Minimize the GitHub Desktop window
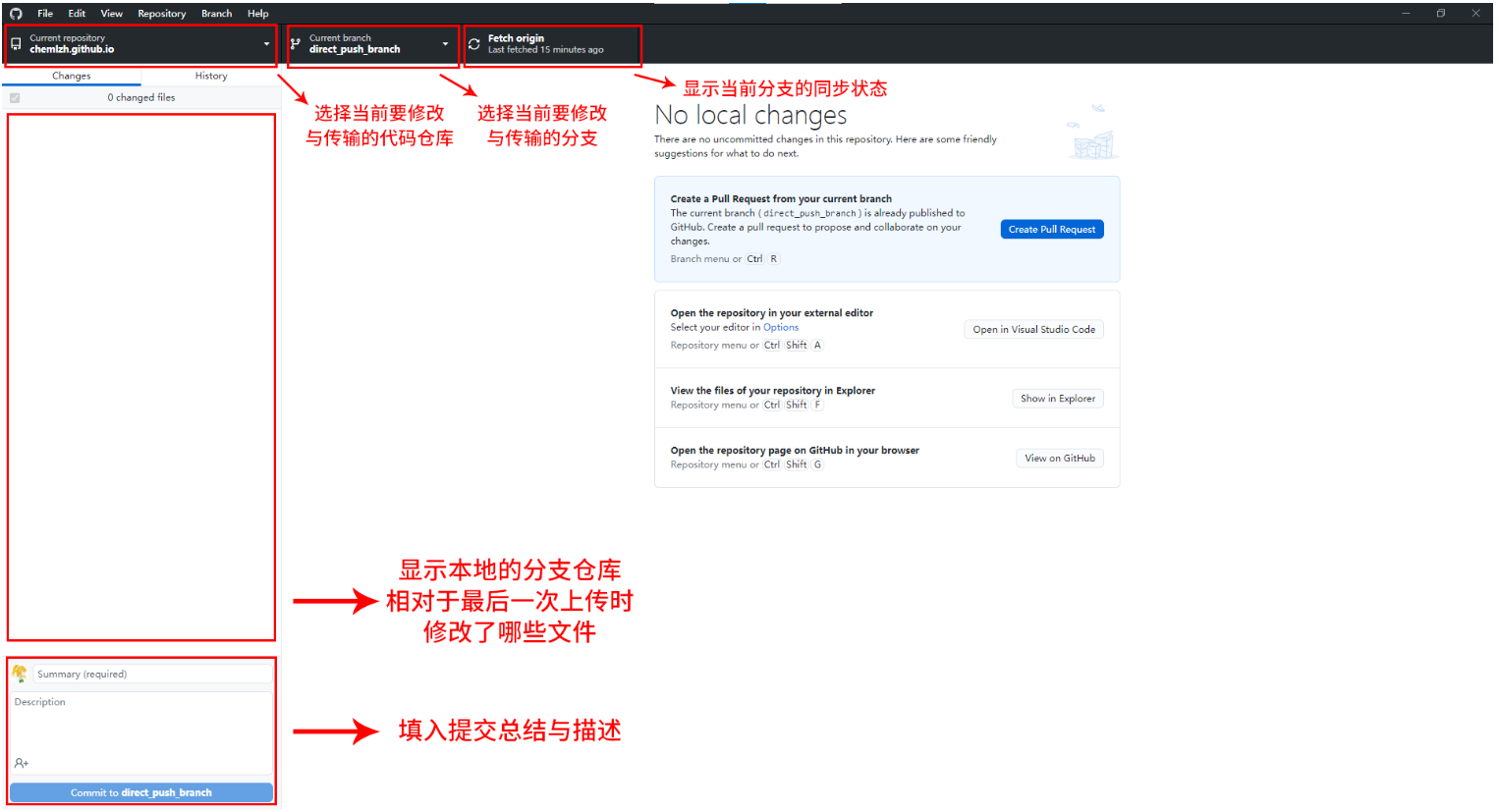The width and height of the screenshot is (1498, 812). tap(1406, 14)
